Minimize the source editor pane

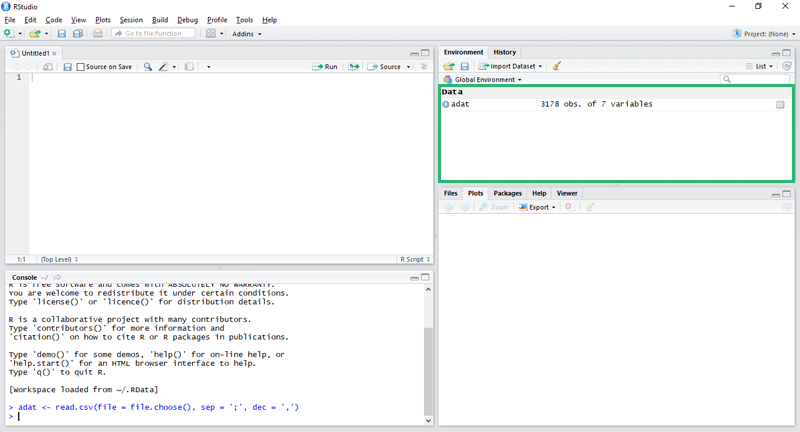(x=414, y=54)
